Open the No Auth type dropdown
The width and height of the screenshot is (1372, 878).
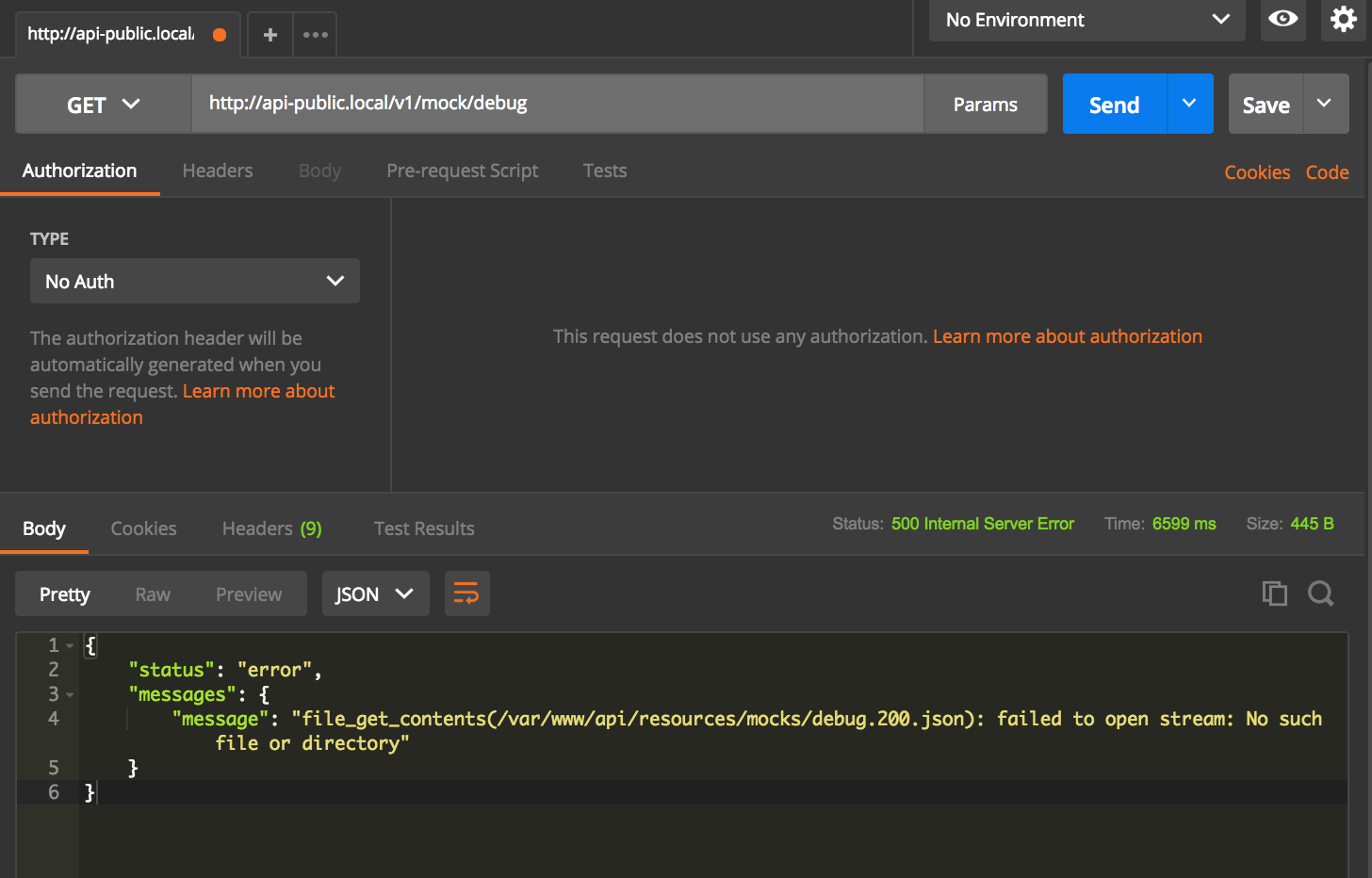point(195,282)
